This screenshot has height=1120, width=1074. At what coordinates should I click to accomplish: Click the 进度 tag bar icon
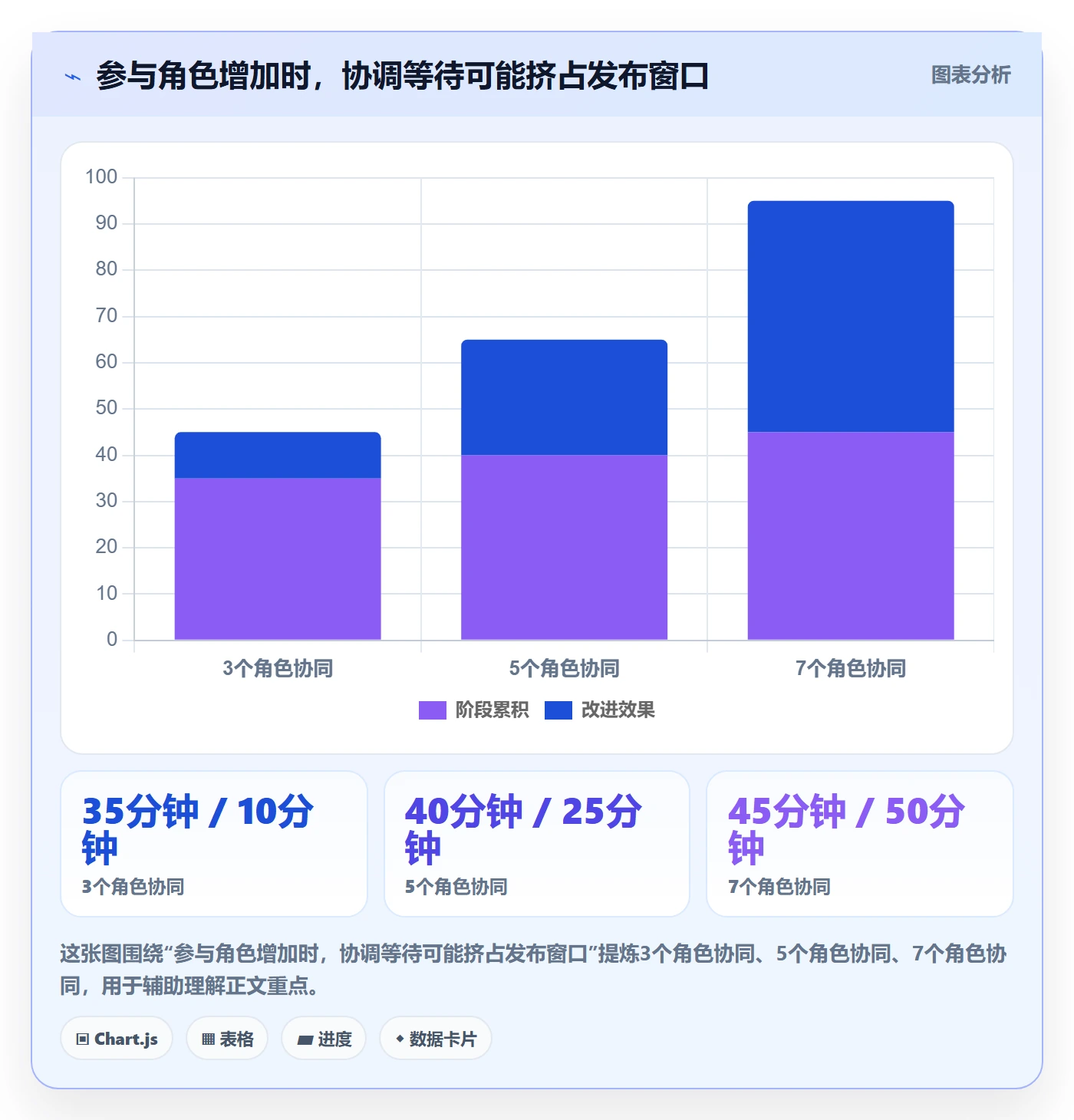pyautogui.click(x=305, y=1040)
